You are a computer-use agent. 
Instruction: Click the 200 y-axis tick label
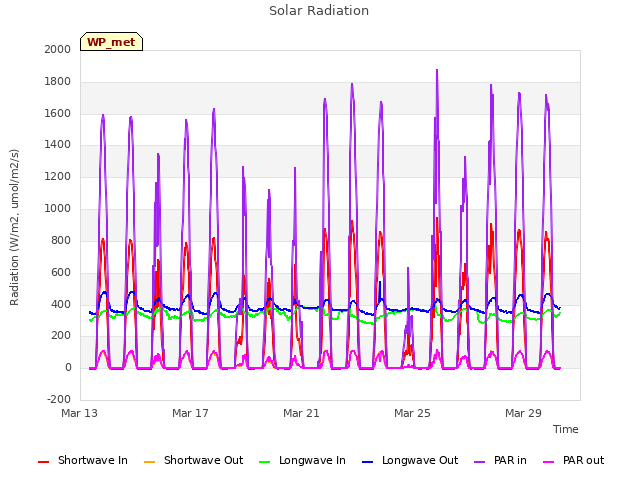[61, 336]
